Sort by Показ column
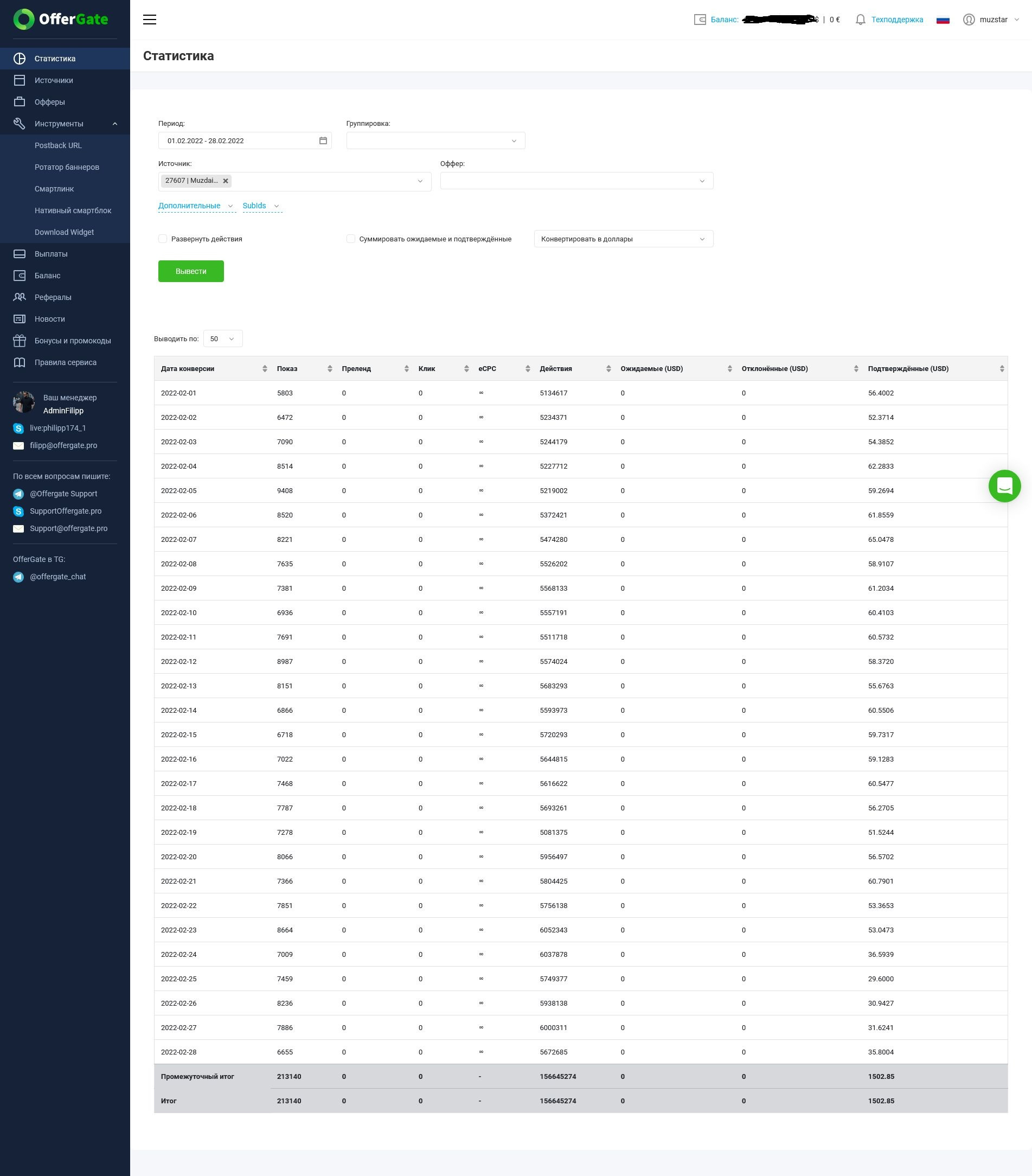 (330, 369)
